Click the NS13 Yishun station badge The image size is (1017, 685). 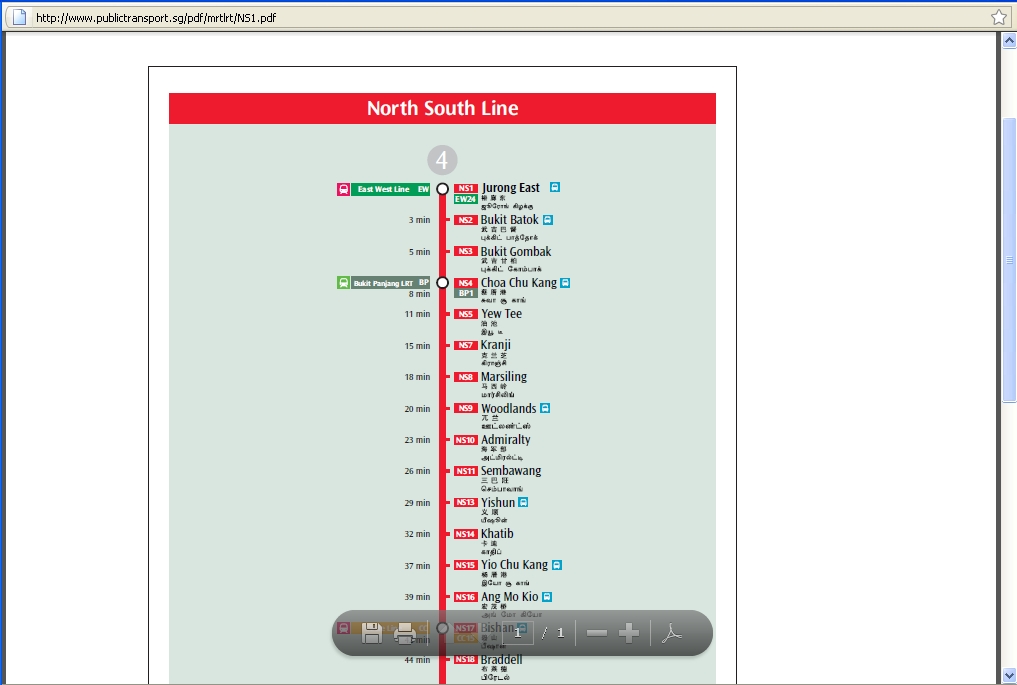coord(464,502)
